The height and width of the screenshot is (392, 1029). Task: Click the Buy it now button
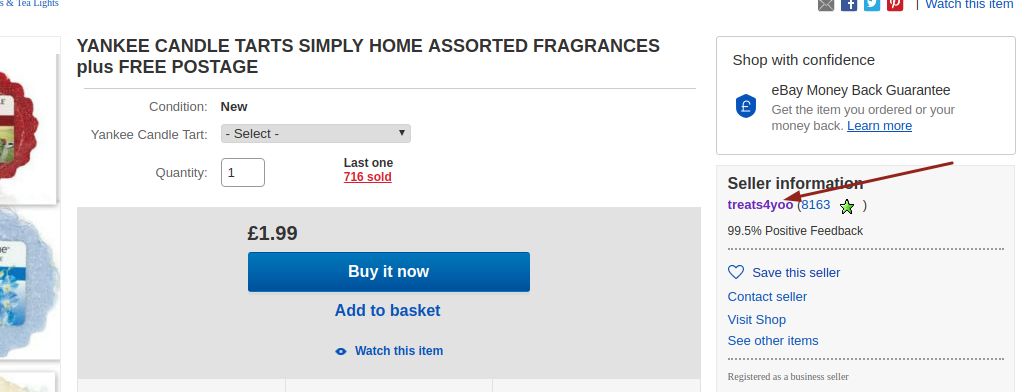tap(388, 272)
